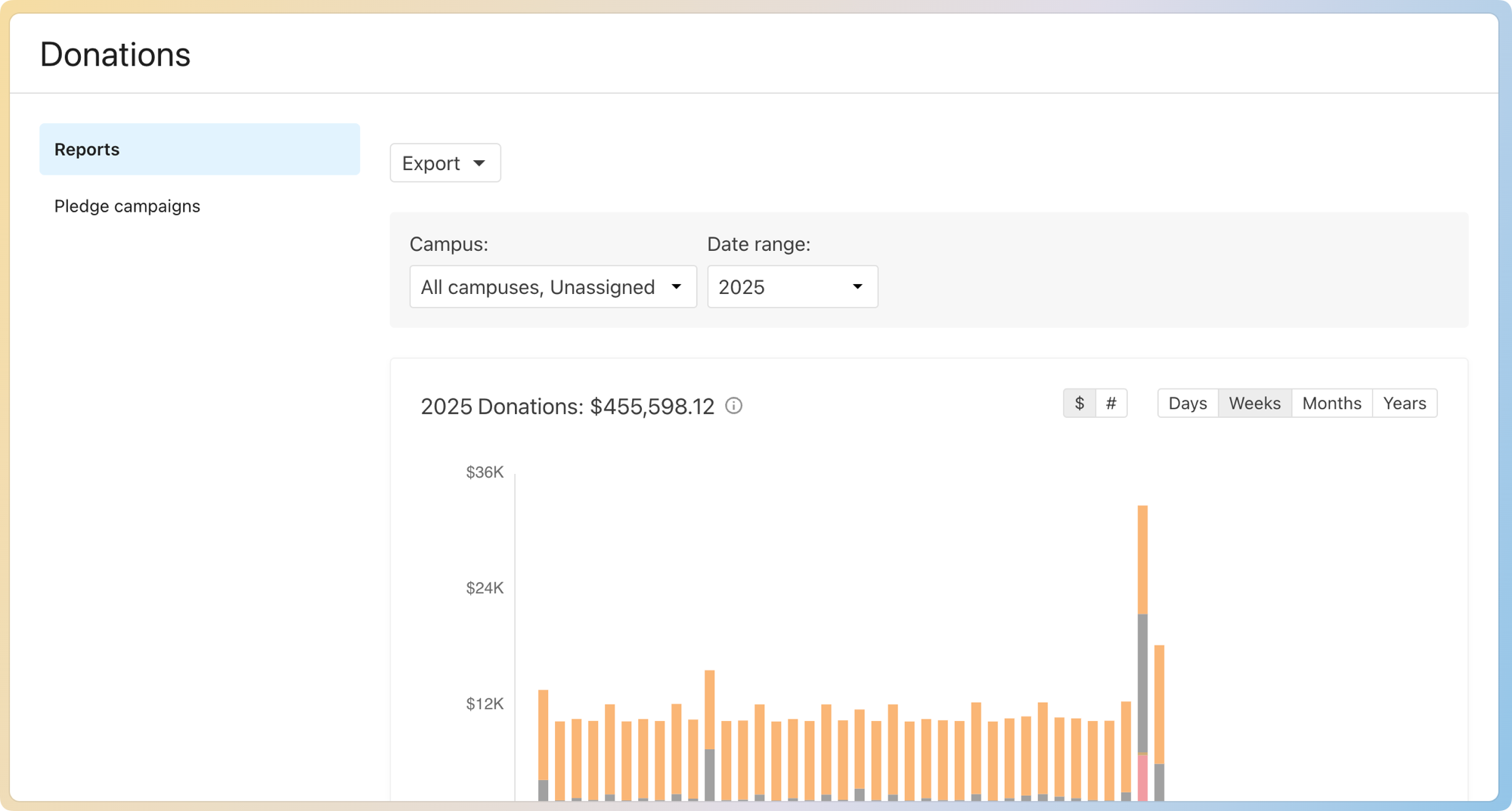This screenshot has height=811, width=1512.
Task: Group the chart by Months
Action: pyautogui.click(x=1331, y=403)
